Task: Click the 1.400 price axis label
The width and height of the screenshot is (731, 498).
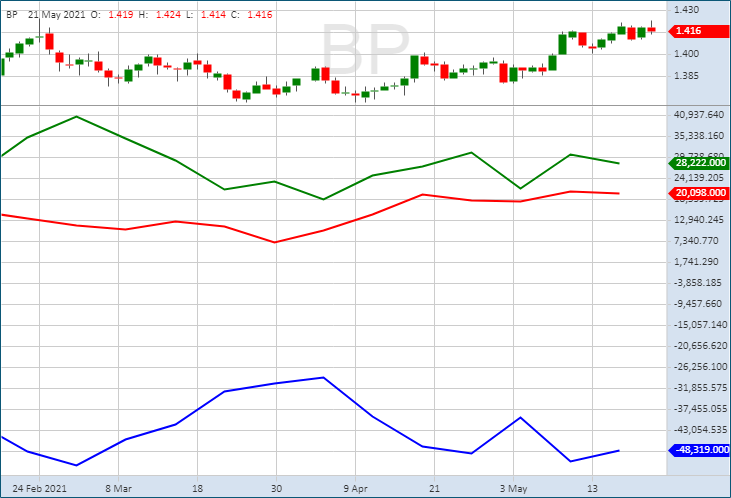Action: click(x=686, y=54)
